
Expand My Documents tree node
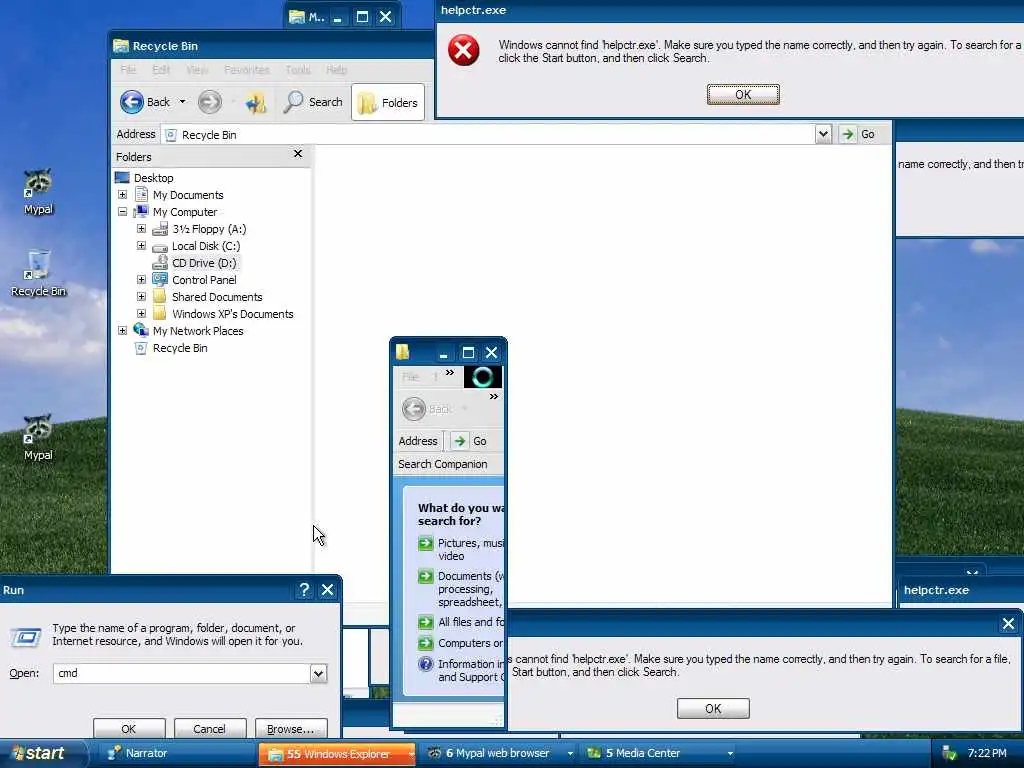(122, 195)
